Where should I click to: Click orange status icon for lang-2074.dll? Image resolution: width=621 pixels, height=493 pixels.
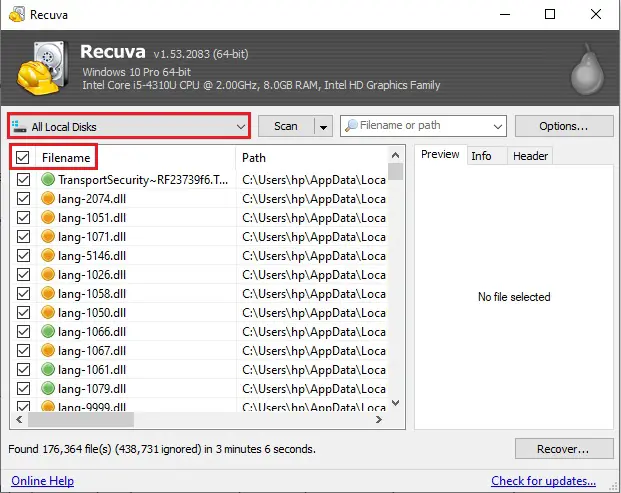(x=48, y=198)
